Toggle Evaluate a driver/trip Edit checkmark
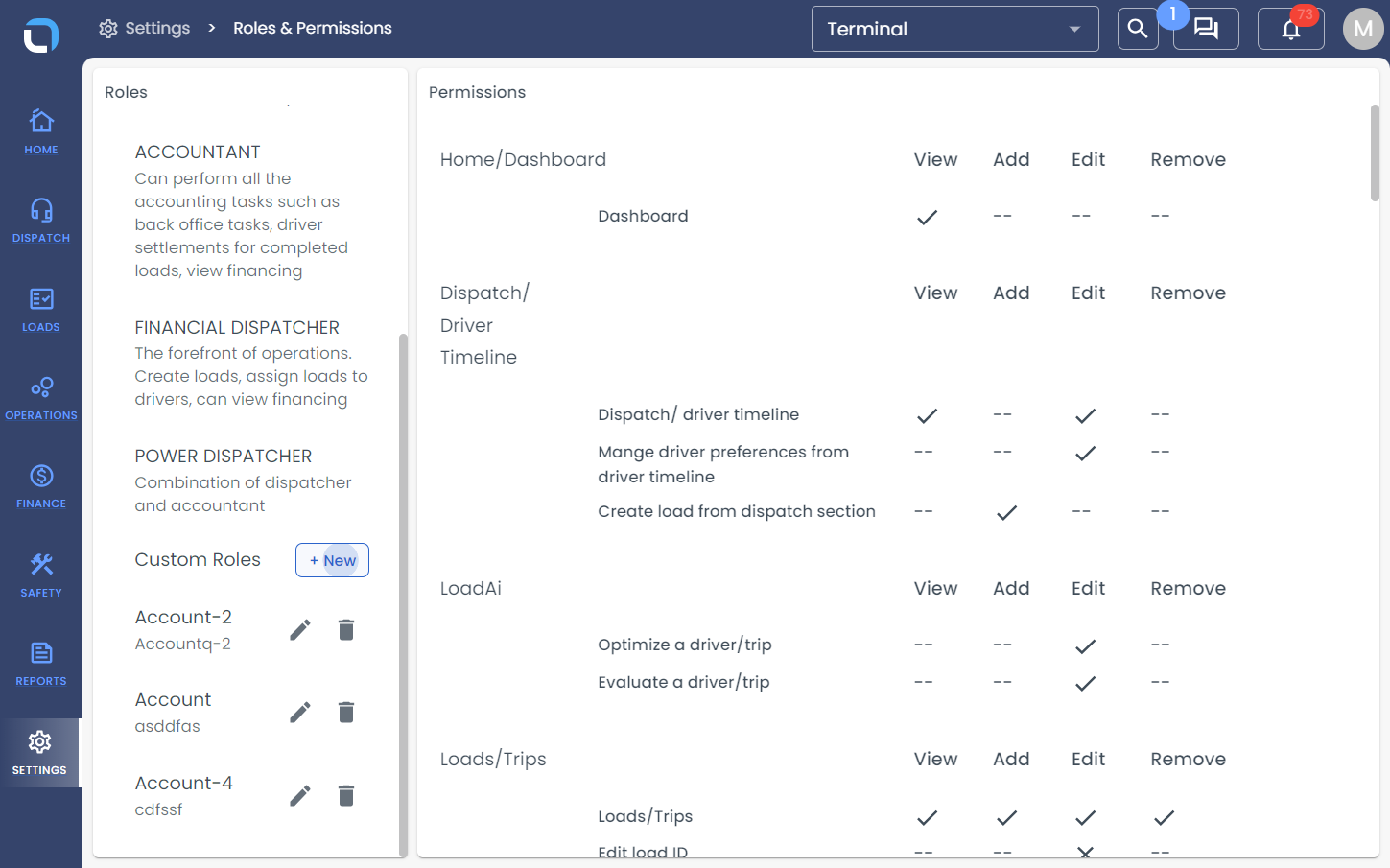 click(x=1085, y=683)
